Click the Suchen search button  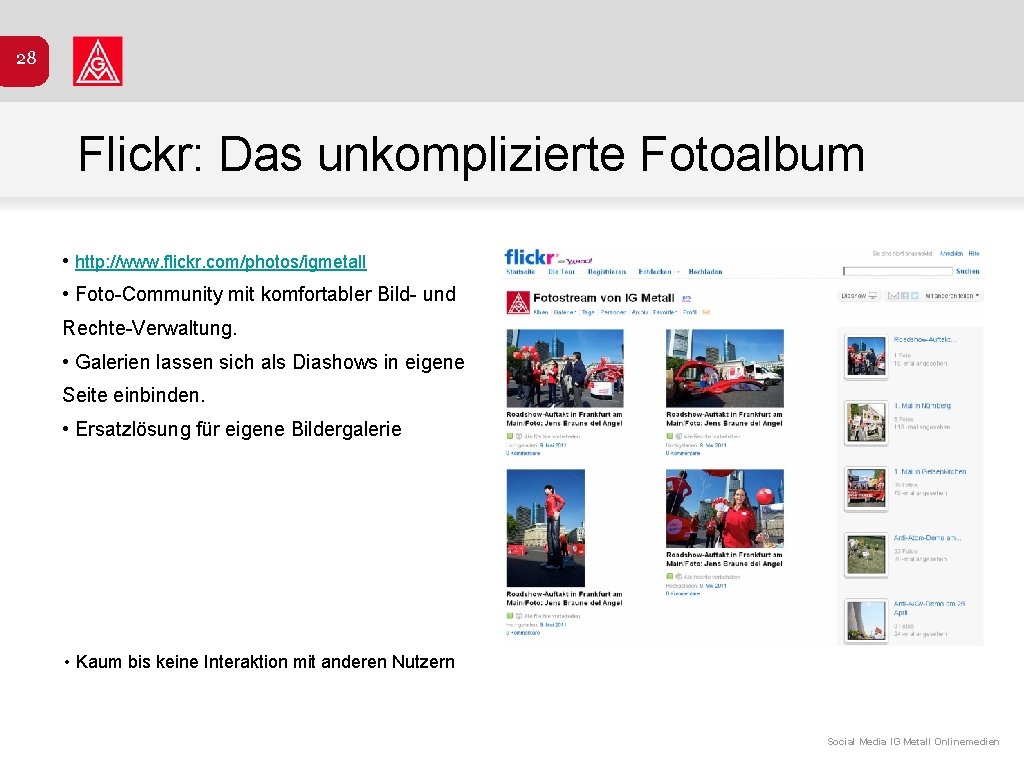[967, 271]
